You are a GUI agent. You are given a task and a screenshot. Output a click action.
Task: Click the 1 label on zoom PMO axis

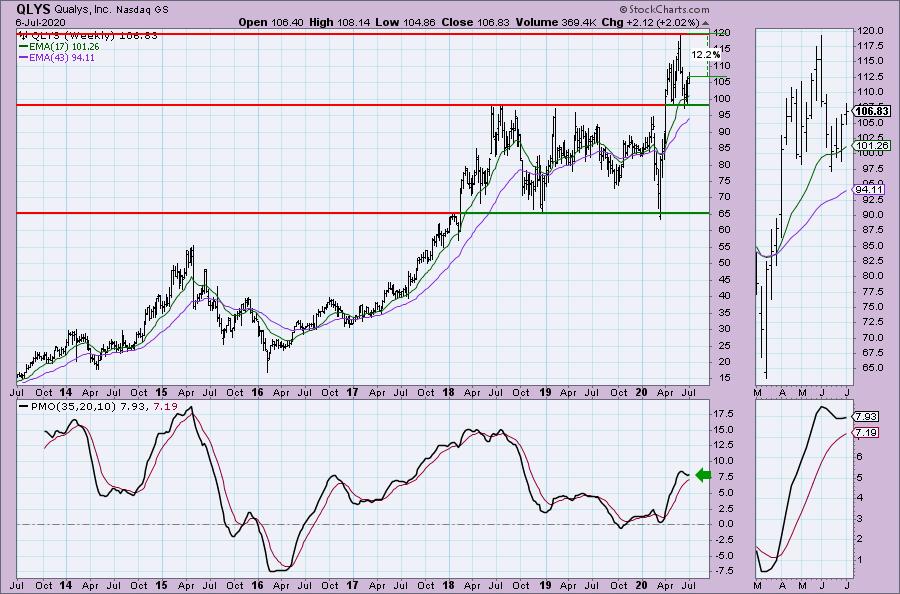point(859,560)
